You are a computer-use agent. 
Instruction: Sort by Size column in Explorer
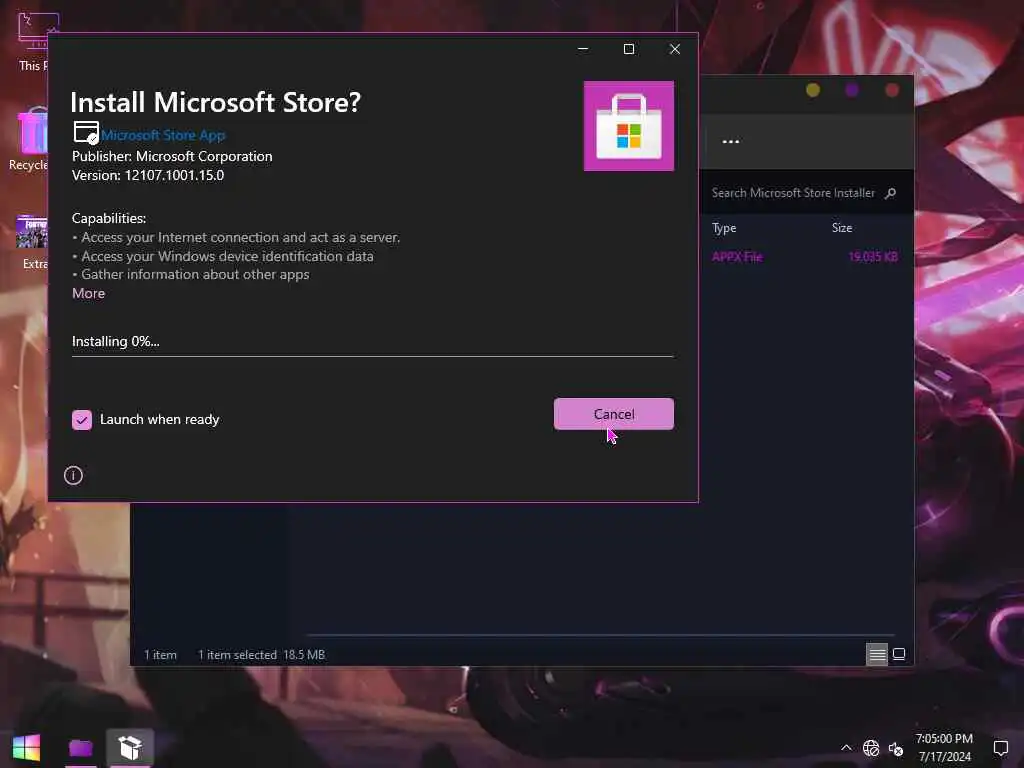click(842, 228)
